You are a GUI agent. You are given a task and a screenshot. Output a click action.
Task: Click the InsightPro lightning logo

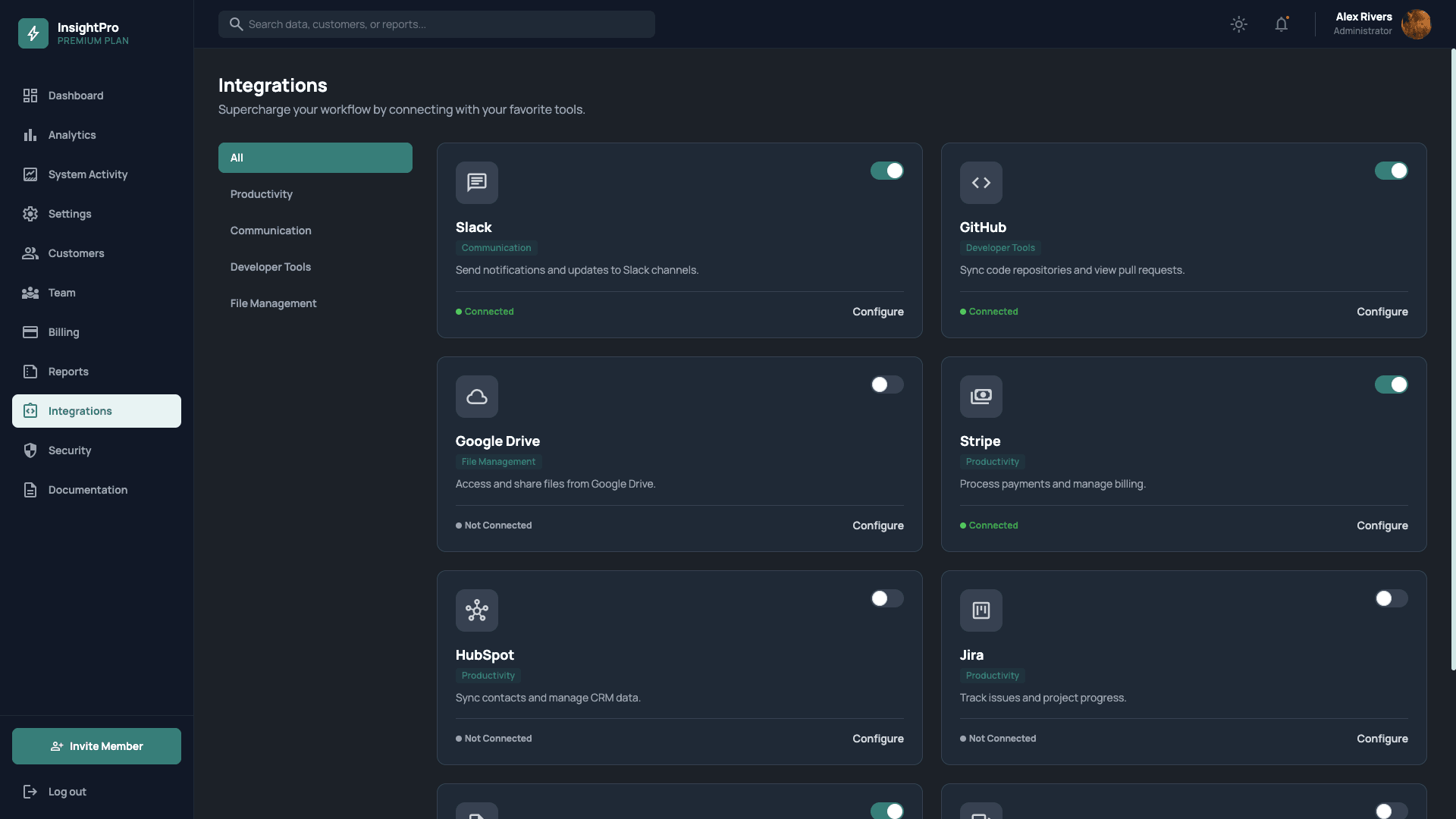click(x=33, y=33)
